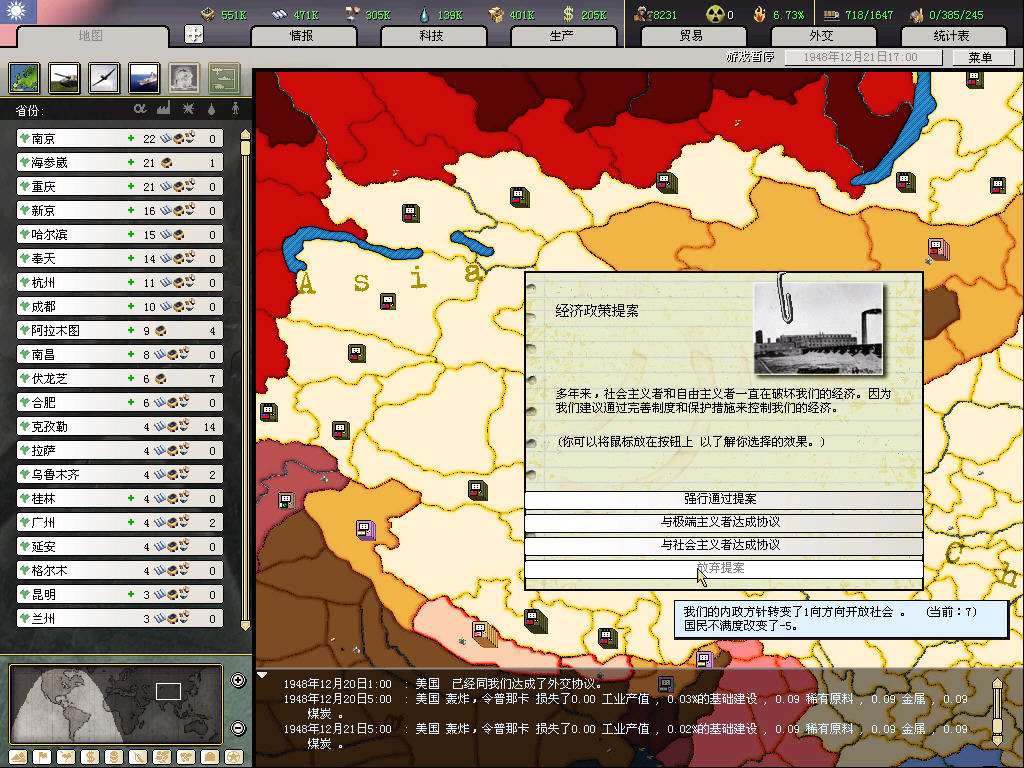This screenshot has height=768, width=1024.
Task: Select 拉萨 province row
Action: tap(120, 451)
